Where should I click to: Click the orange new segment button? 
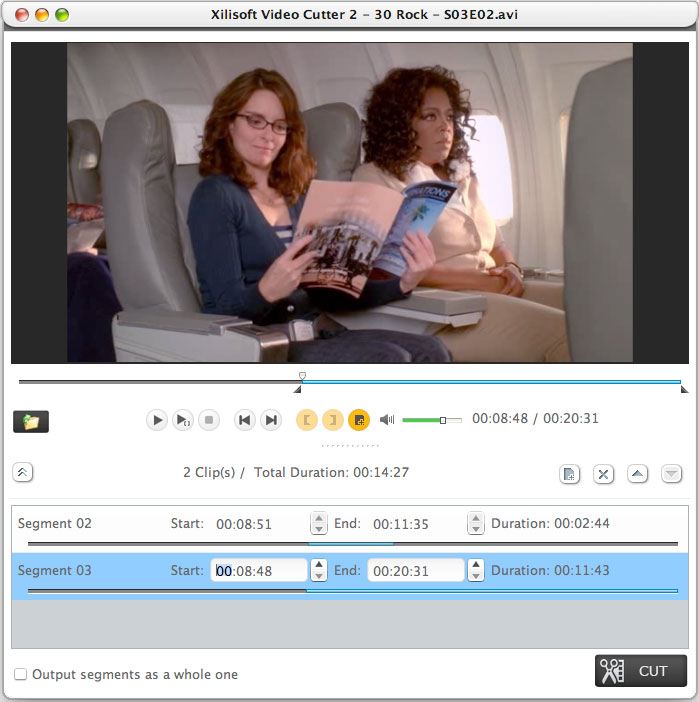[x=359, y=420]
